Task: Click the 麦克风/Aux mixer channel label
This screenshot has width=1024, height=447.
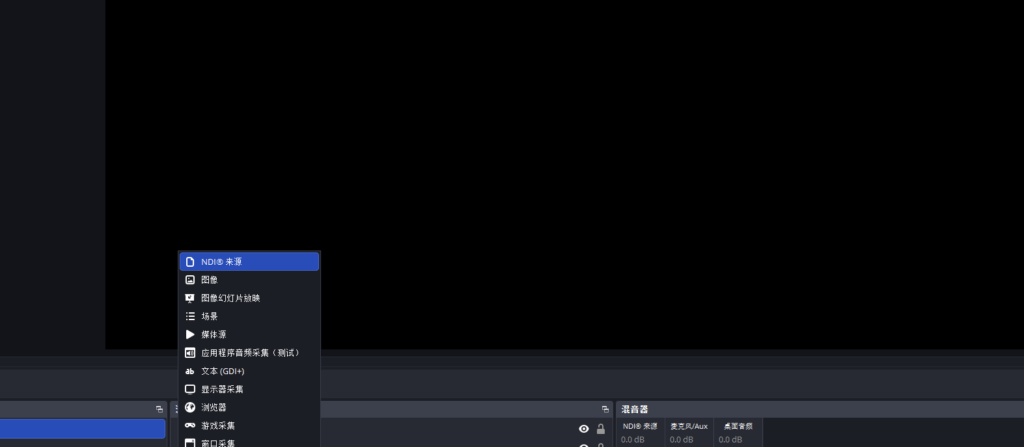Action: point(688,426)
